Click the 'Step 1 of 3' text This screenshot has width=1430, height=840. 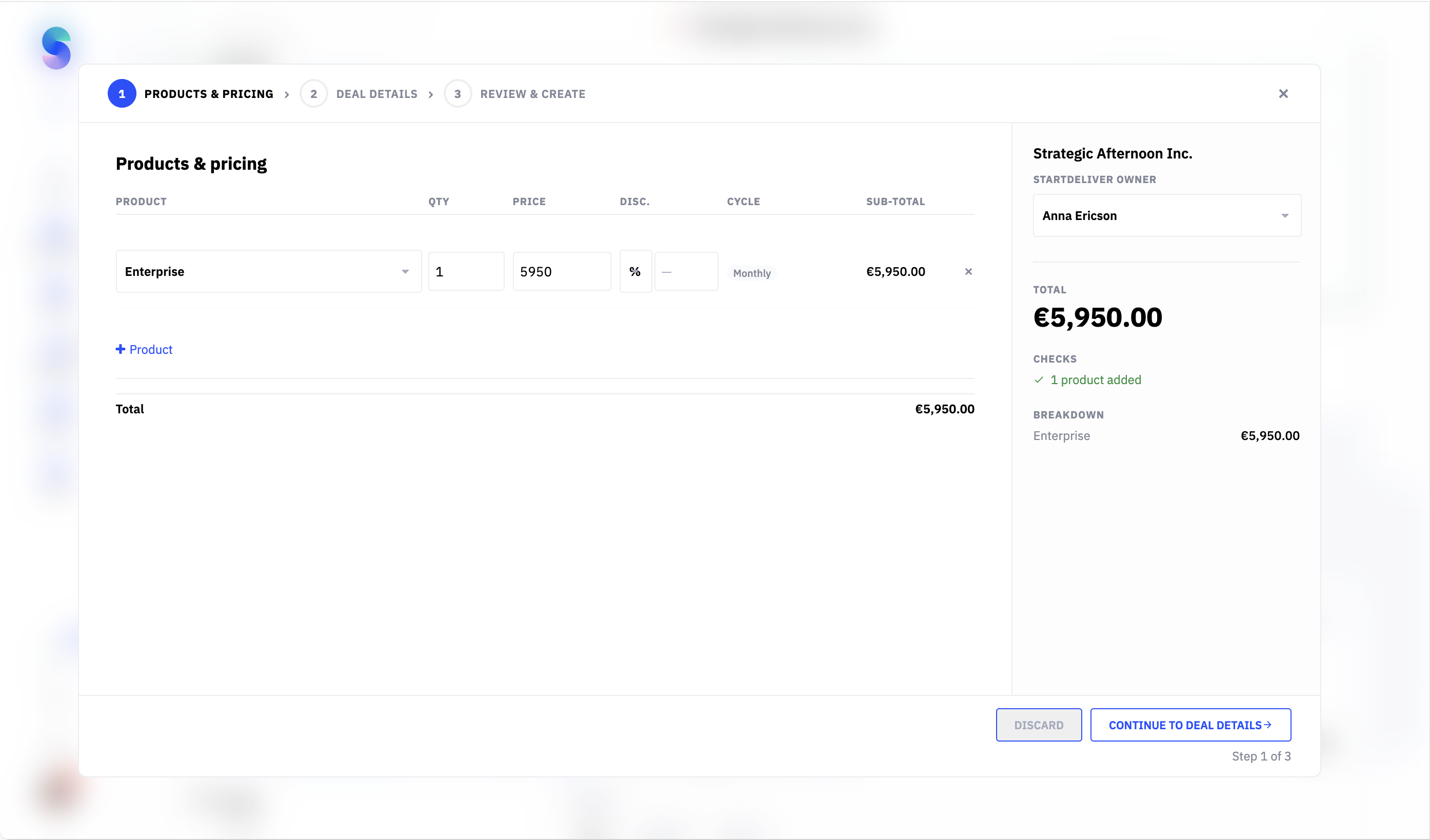click(1261, 756)
